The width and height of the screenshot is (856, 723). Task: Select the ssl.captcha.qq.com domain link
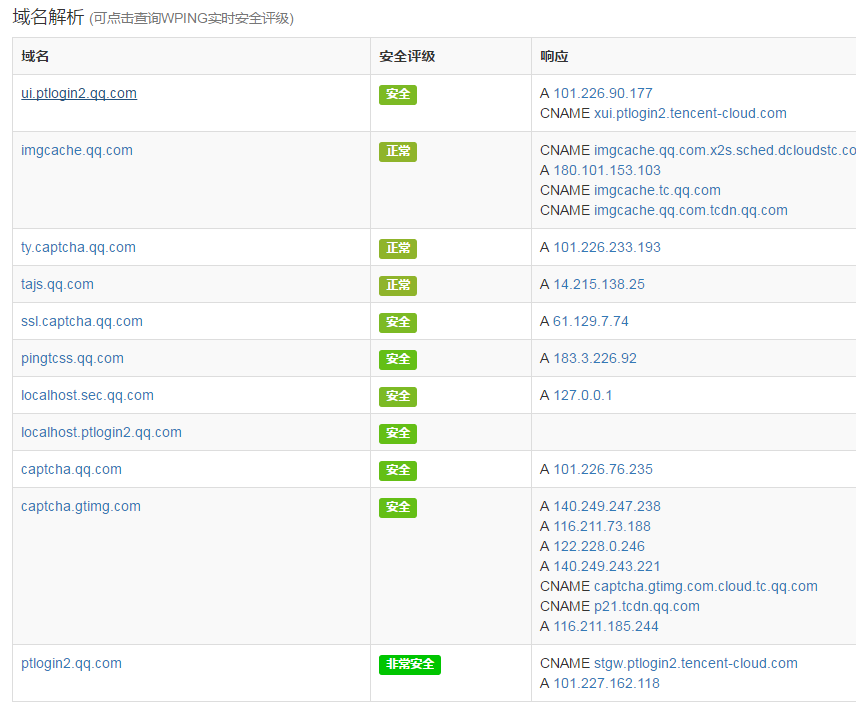82,321
